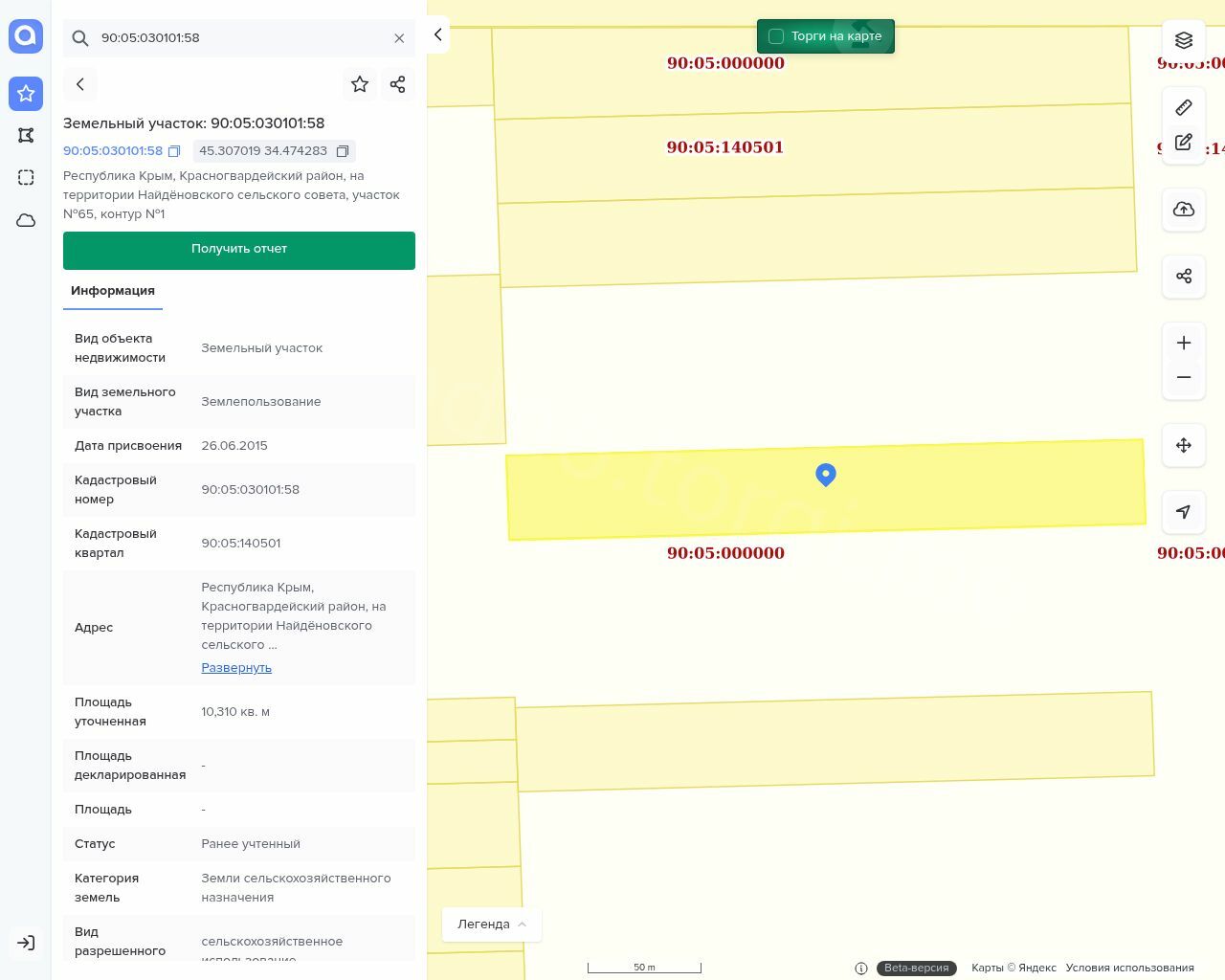Open login from sidebar bottom icon
Image resolution: width=1225 pixels, height=980 pixels.
click(x=26, y=943)
